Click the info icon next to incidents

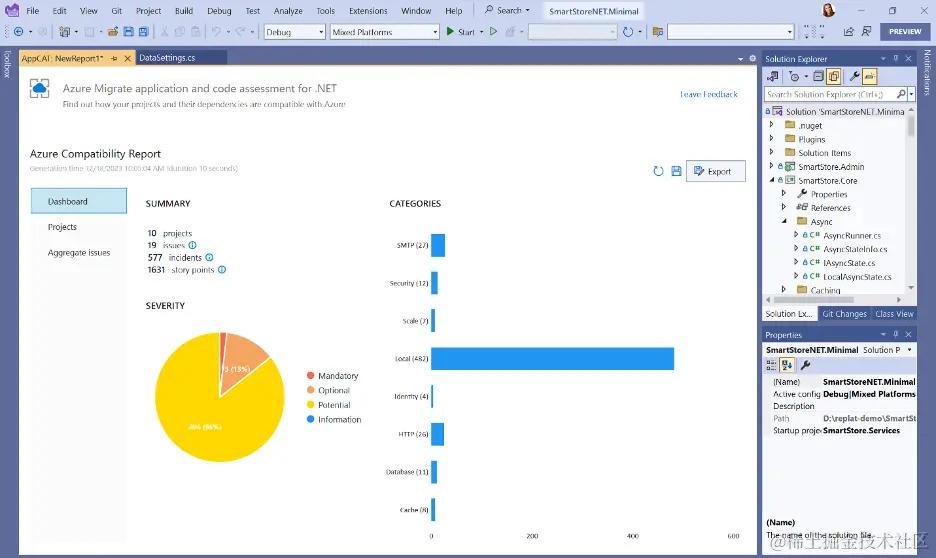[x=209, y=257]
